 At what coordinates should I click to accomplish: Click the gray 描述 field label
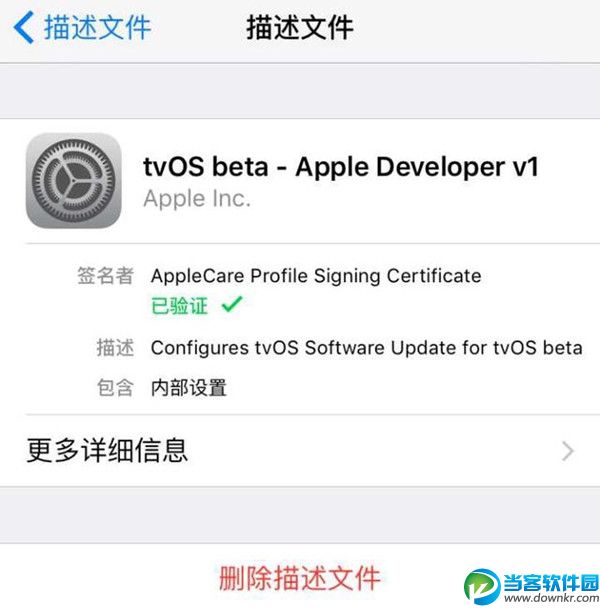(115, 348)
